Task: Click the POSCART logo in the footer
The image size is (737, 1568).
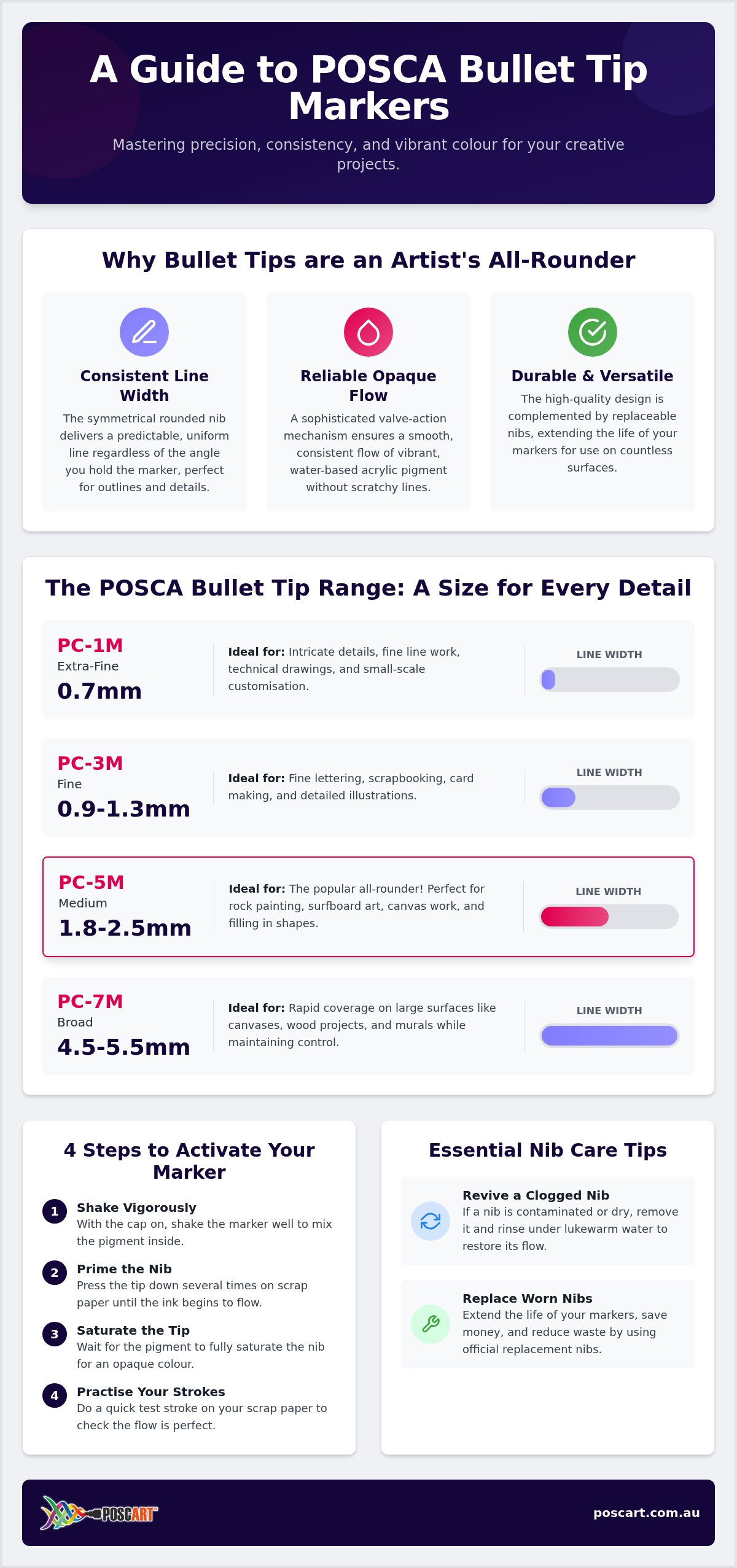Action: coord(99,1513)
